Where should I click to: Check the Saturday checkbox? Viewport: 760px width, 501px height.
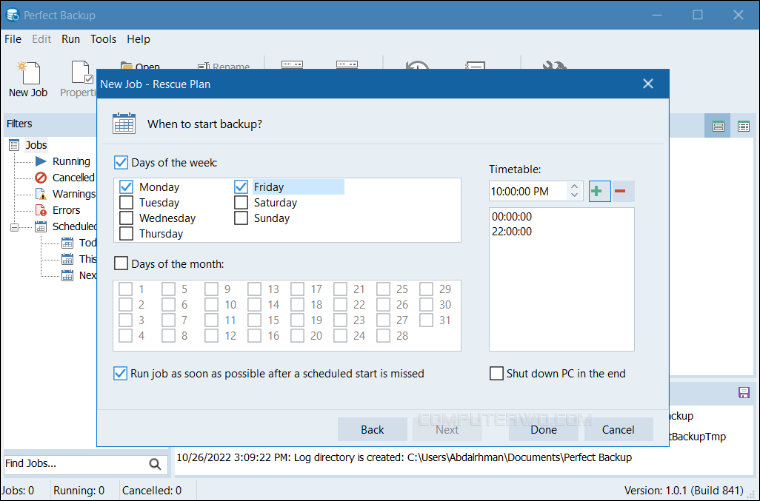click(241, 203)
